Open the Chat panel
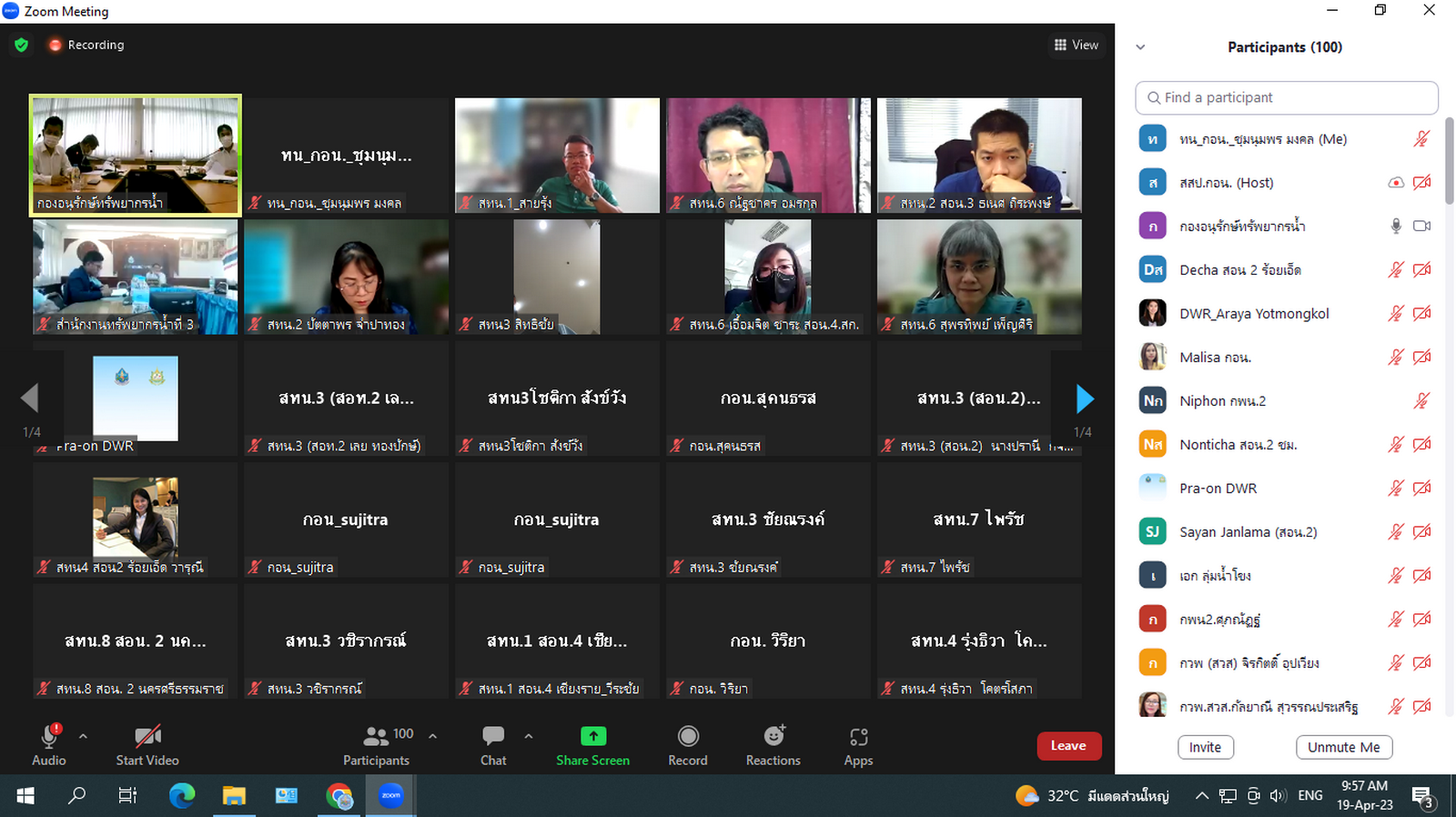1456x817 pixels. [493, 737]
